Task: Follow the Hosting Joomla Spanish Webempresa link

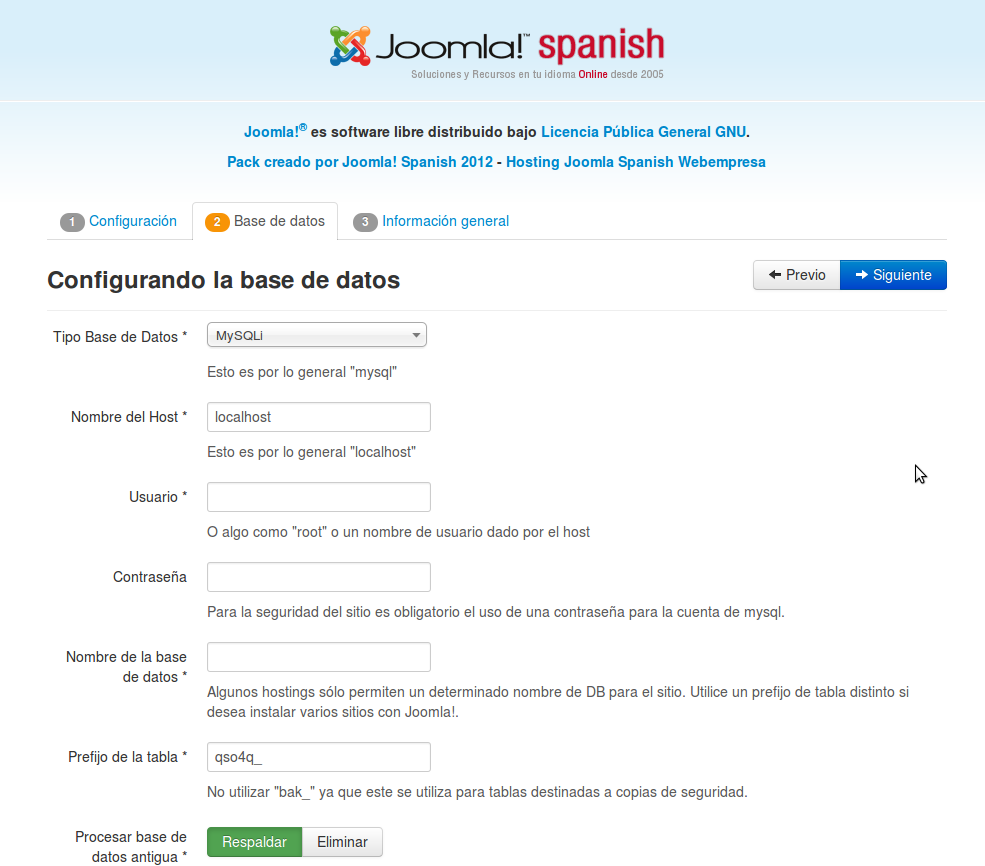Action: point(636,162)
